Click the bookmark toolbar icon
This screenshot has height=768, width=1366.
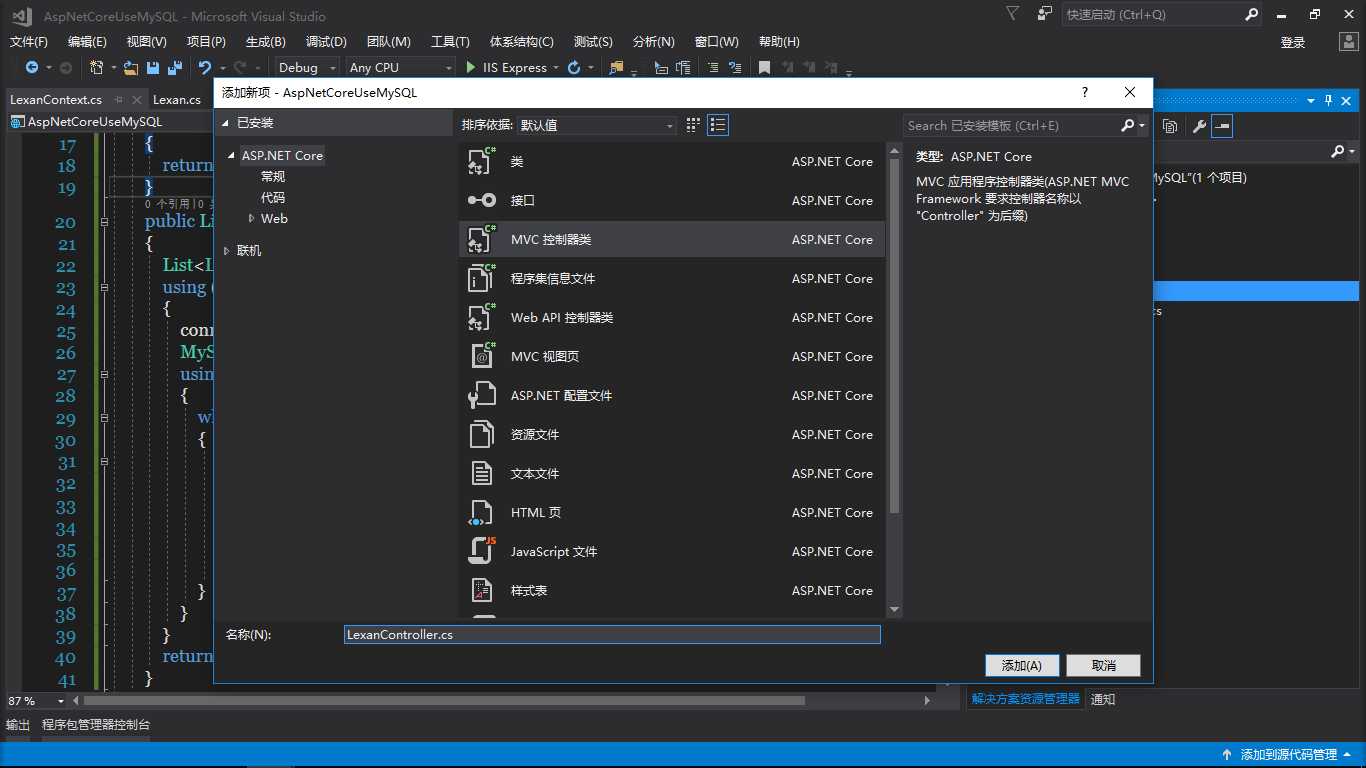coord(764,67)
